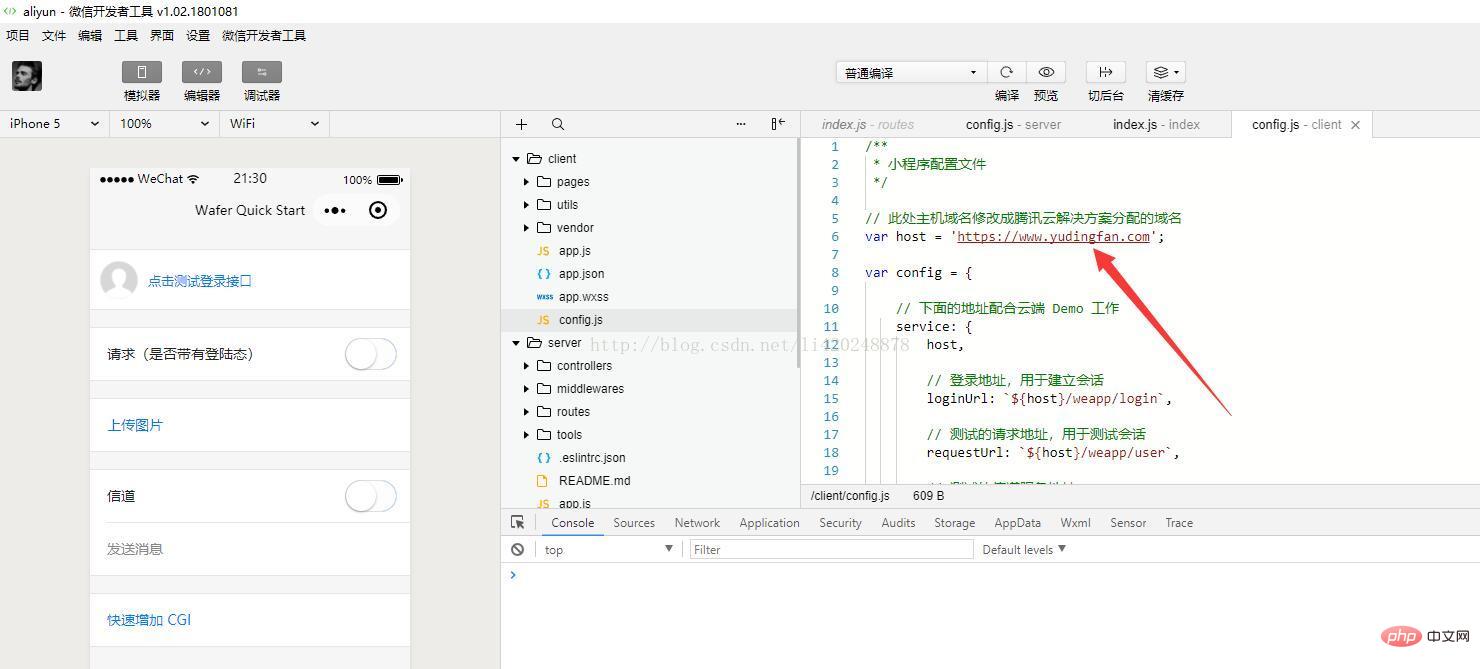Screen dimensions: 1480x669
Task: Open the compile mode dropdown
Action: coord(911,72)
